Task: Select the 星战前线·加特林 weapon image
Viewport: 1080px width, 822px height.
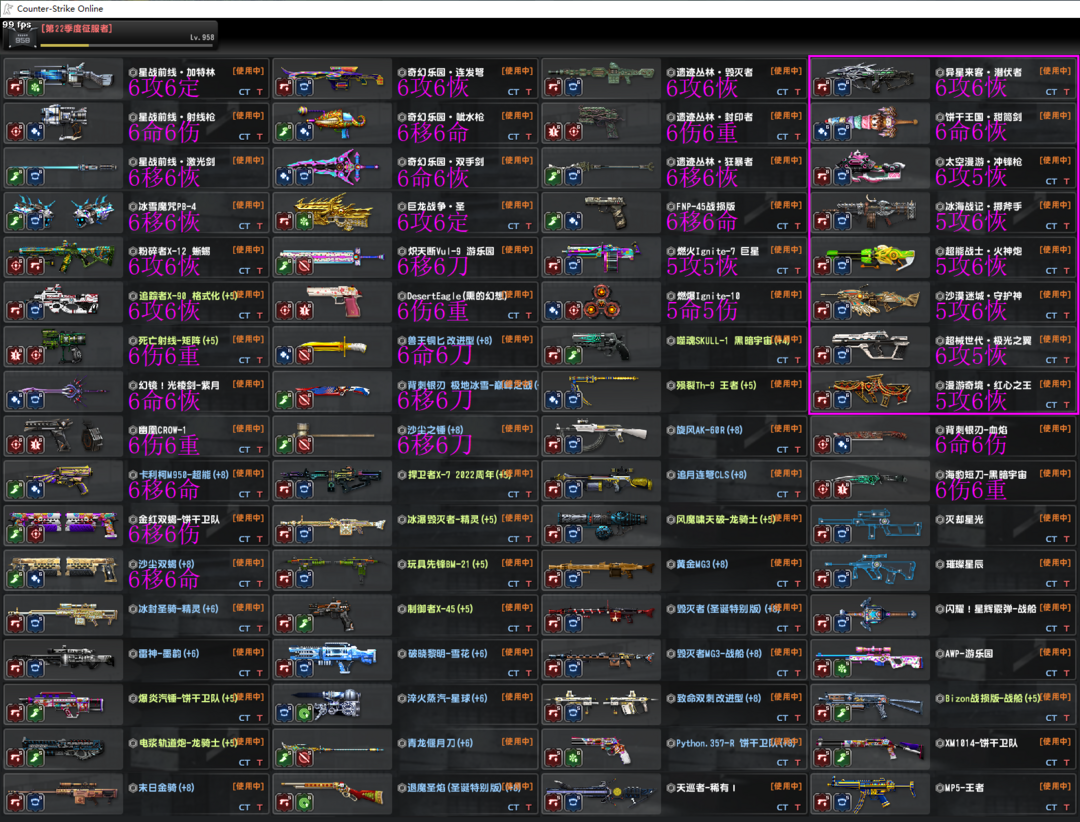Action: (63, 77)
